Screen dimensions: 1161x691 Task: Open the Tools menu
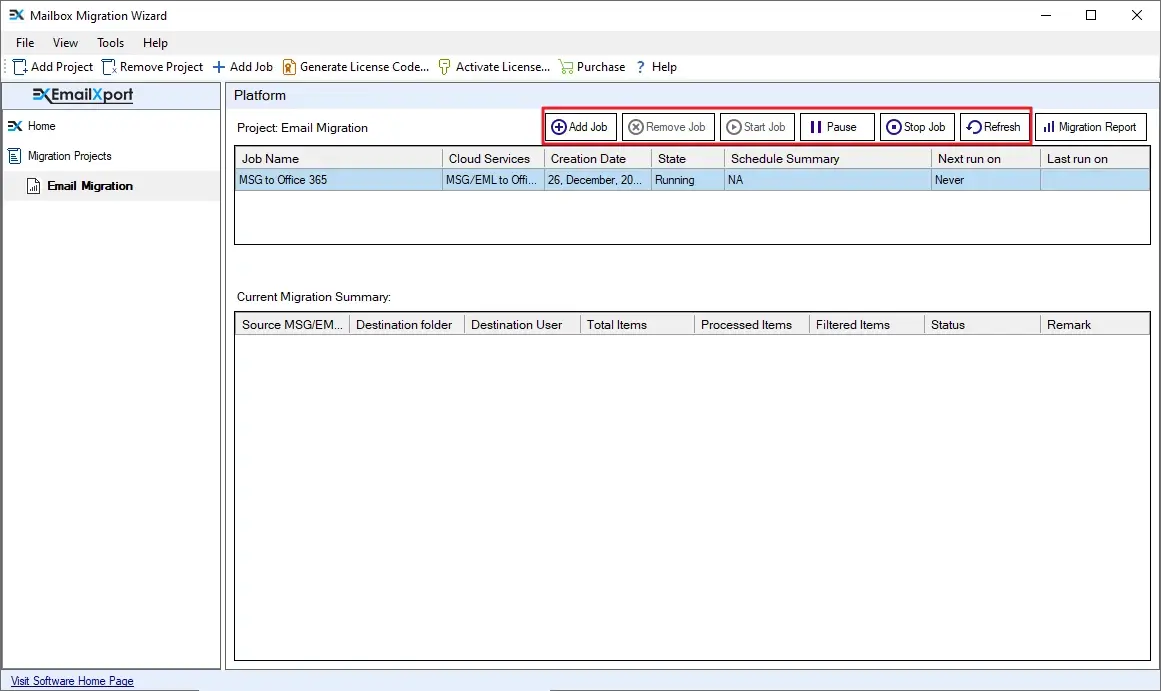click(110, 43)
